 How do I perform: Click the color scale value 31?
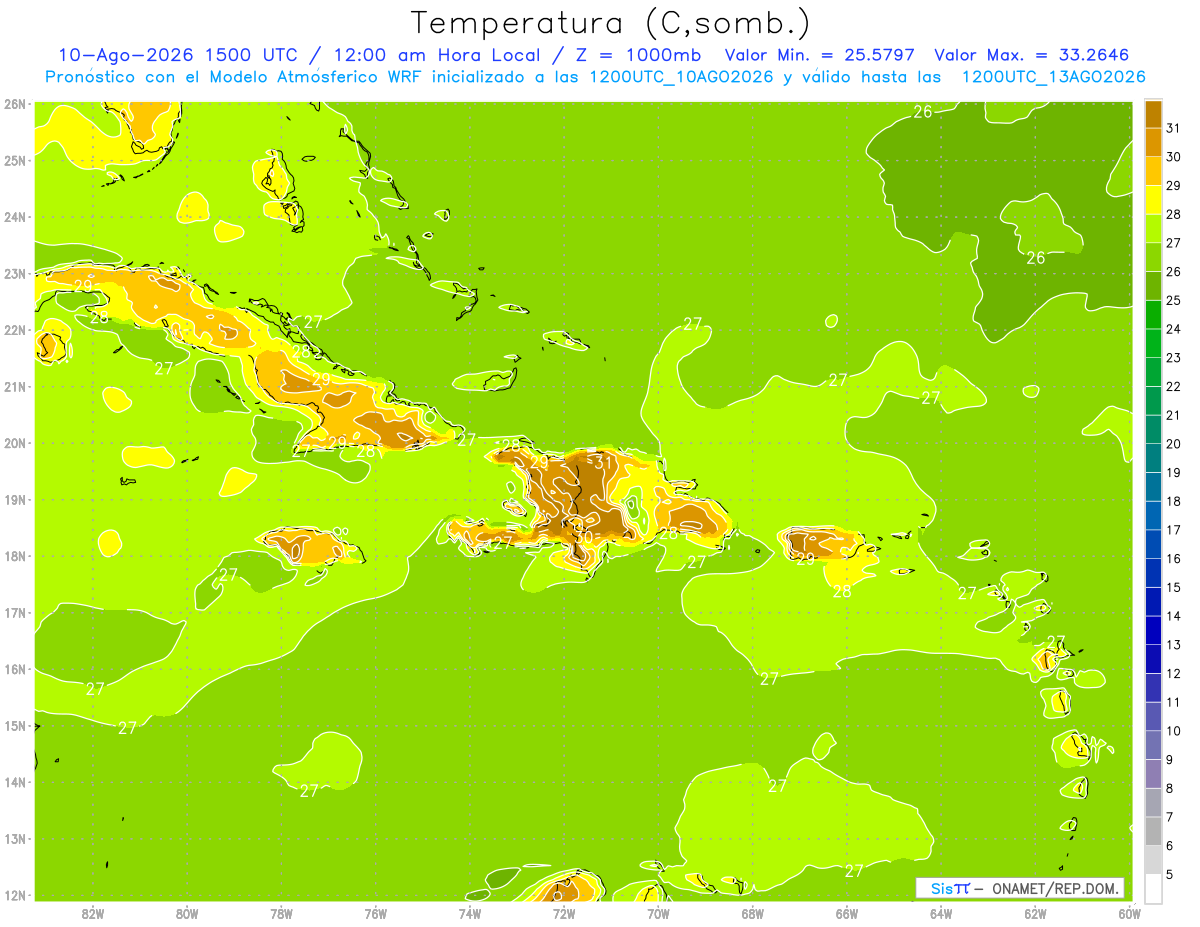1175,128
